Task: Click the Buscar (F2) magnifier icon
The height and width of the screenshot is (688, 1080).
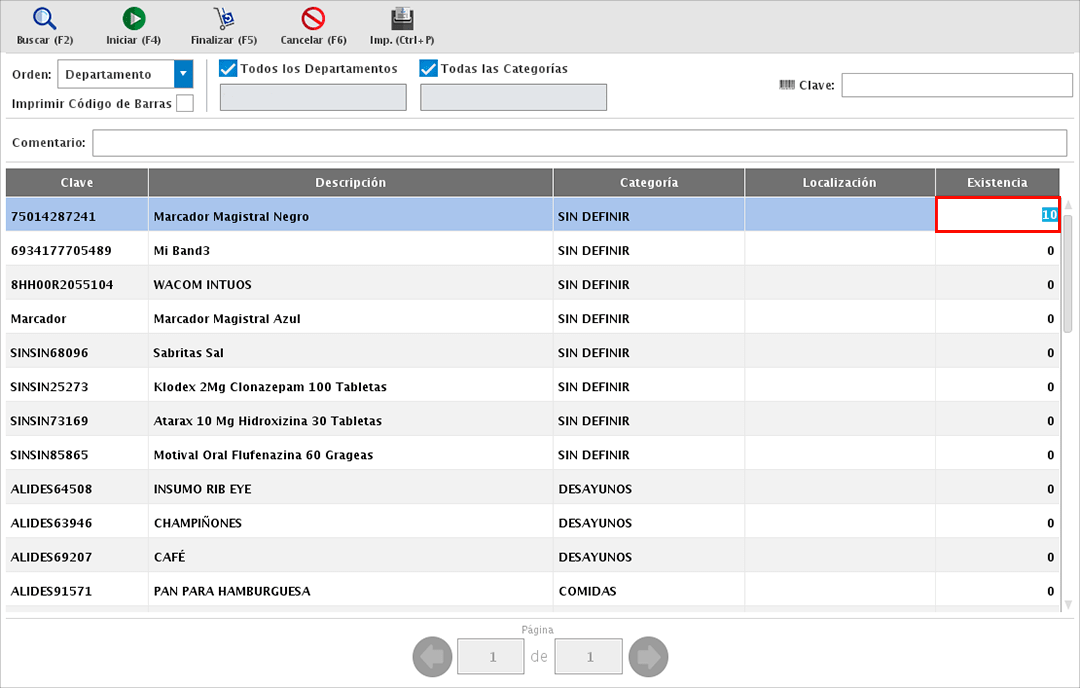Action: 45,18
